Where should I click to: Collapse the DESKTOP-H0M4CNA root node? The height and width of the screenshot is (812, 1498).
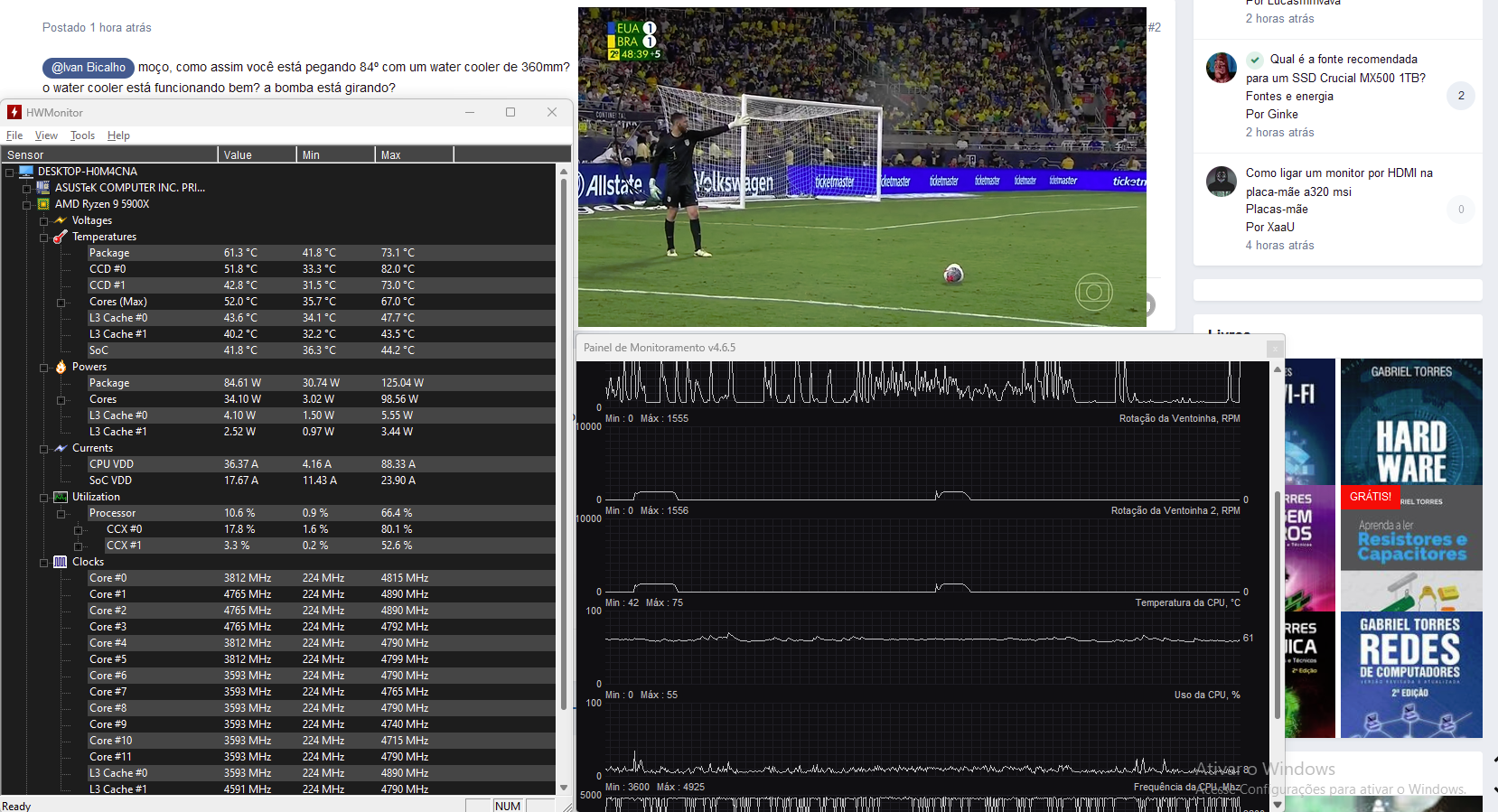[9, 172]
